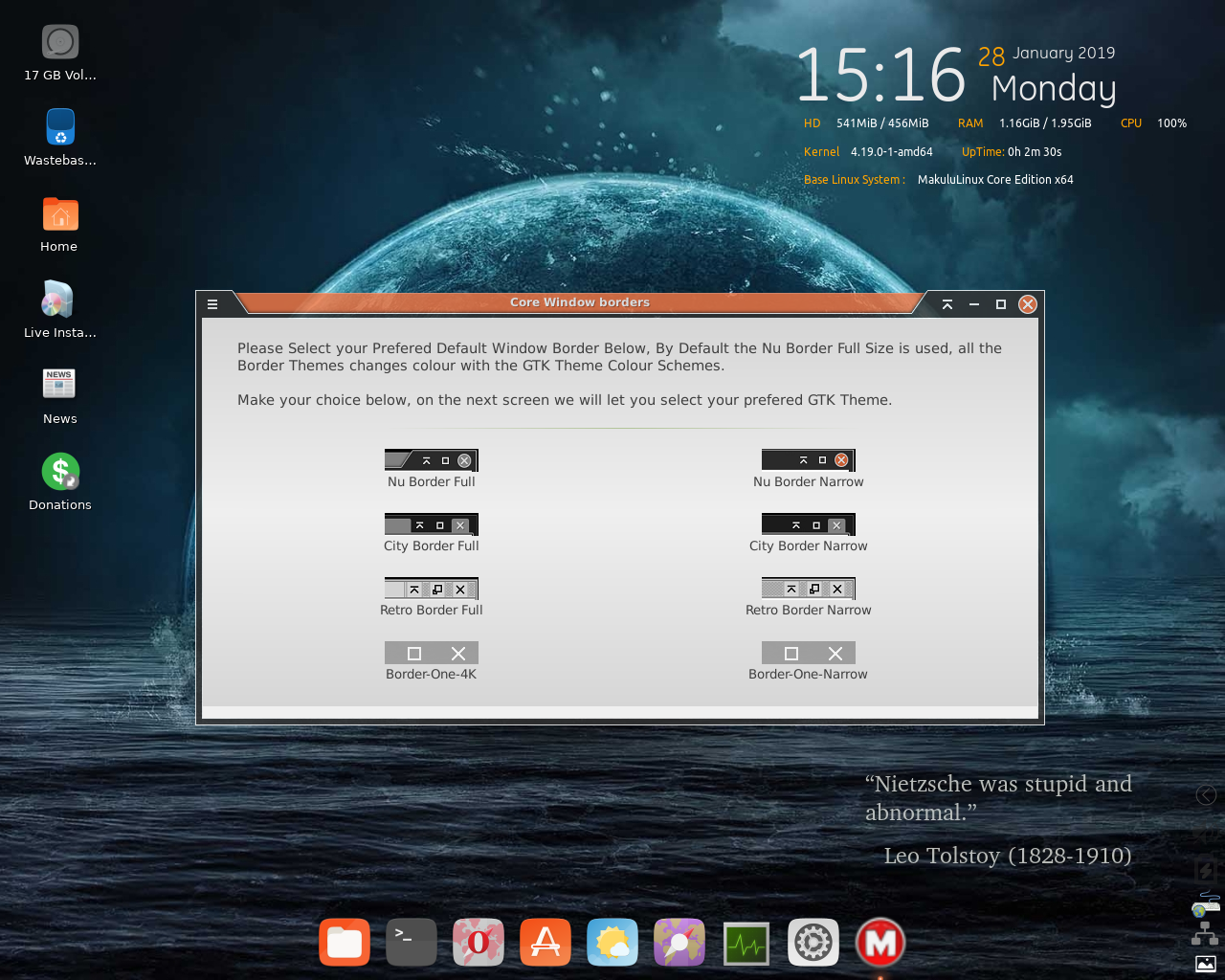Apply the Border-One-Narrow window border
The height and width of the screenshot is (980, 1225).
[x=808, y=661]
